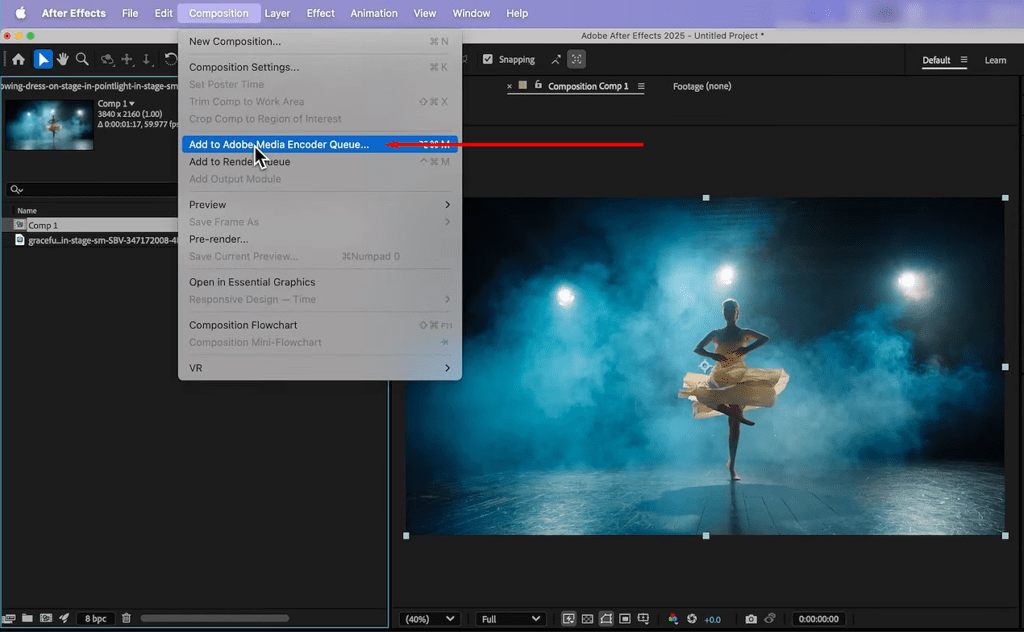This screenshot has height=632, width=1024.
Task: Select the Pan camera tool
Action: point(127,59)
